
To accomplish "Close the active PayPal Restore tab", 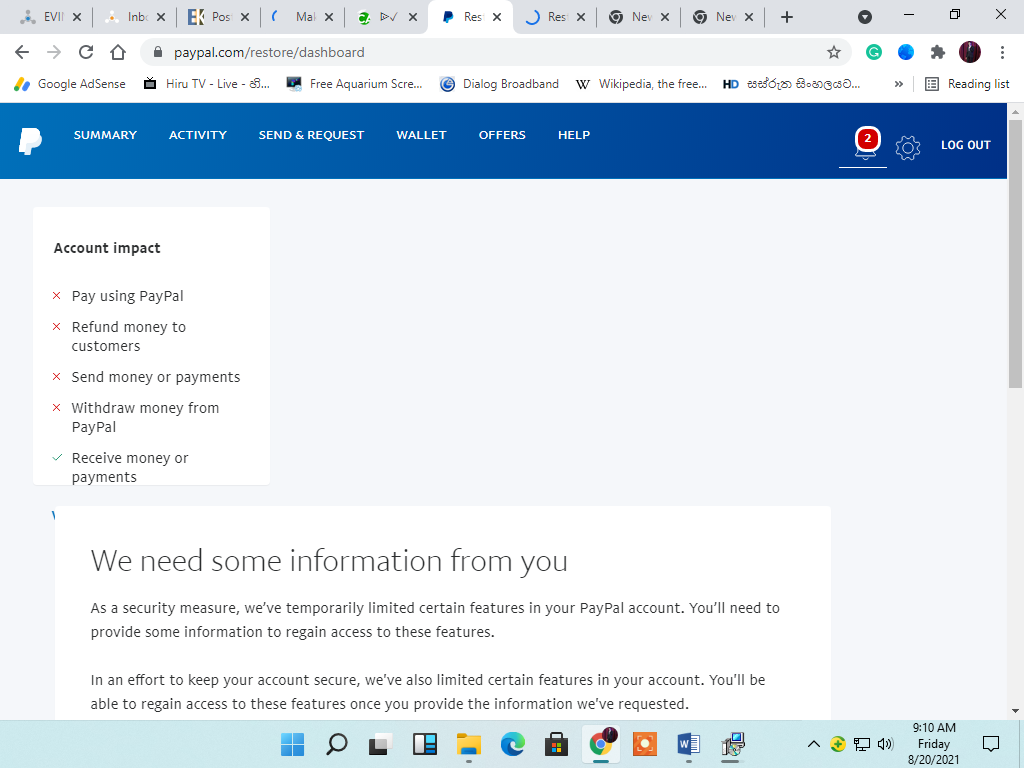I will pyautogui.click(x=497, y=17).
